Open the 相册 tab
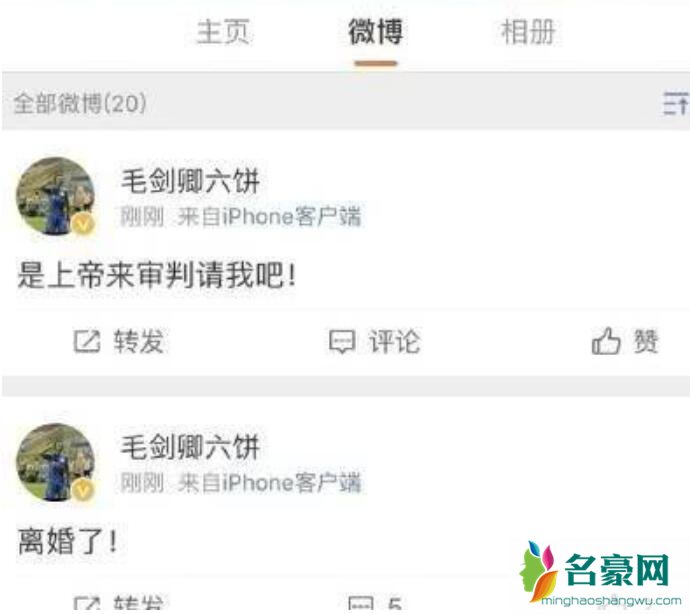 (x=528, y=32)
